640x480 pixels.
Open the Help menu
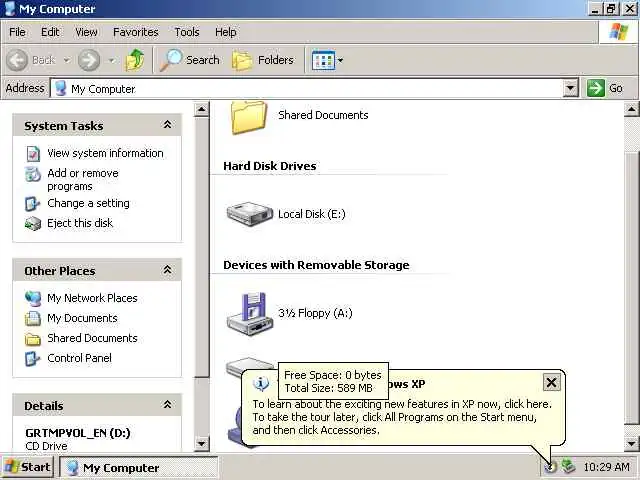click(225, 32)
